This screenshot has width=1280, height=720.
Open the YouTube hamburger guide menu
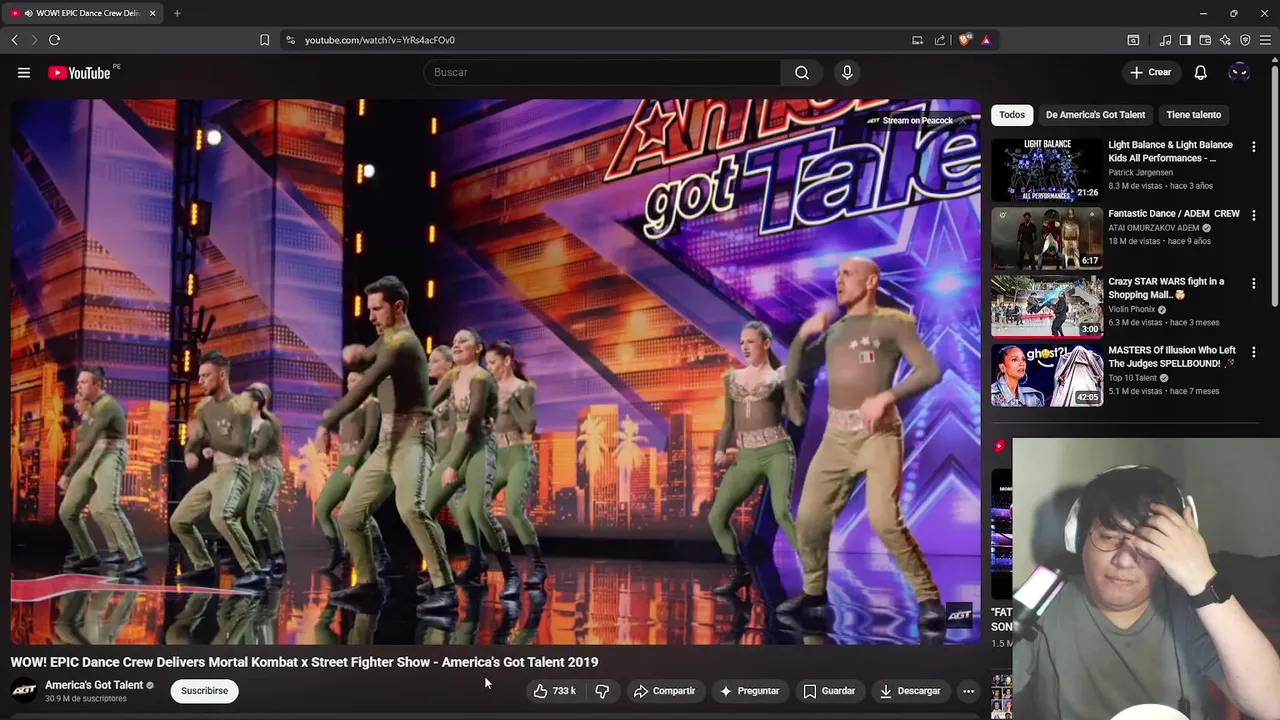24,72
